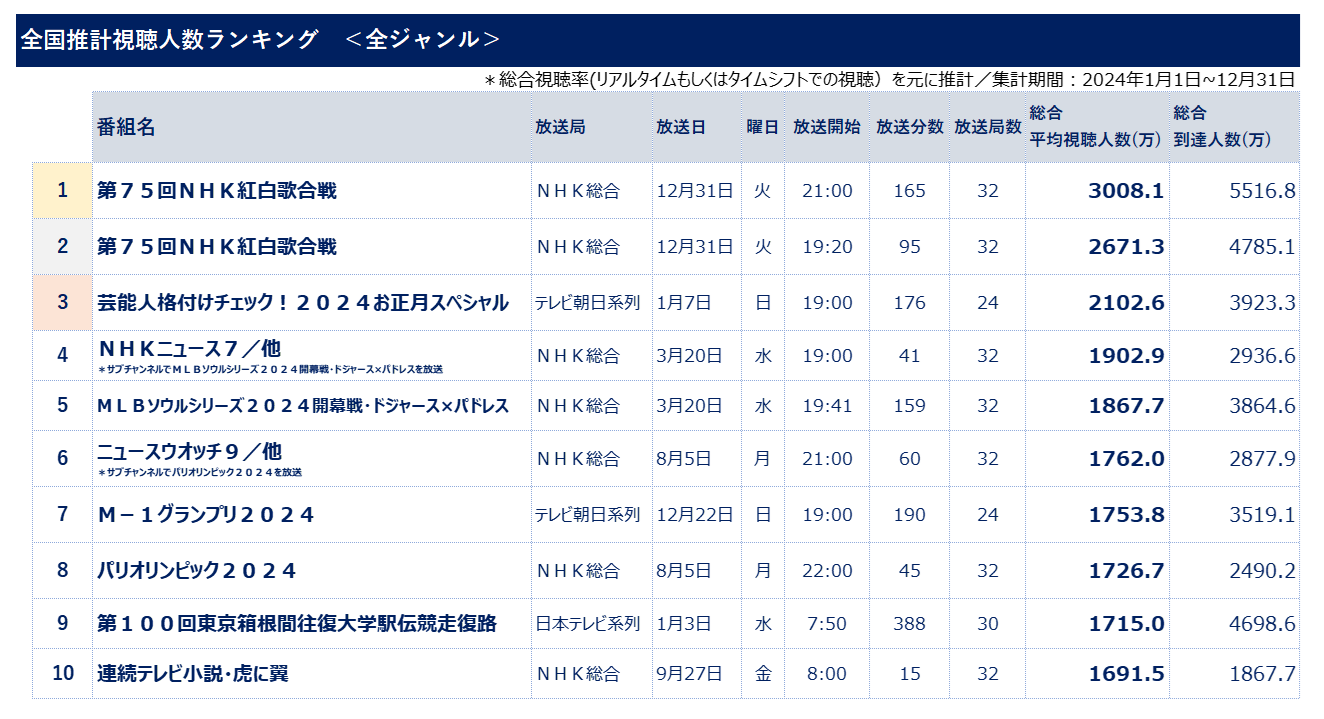1324x719 pixels.
Task: Click the 9月27日 broadcast date cell
Action: coord(689,673)
